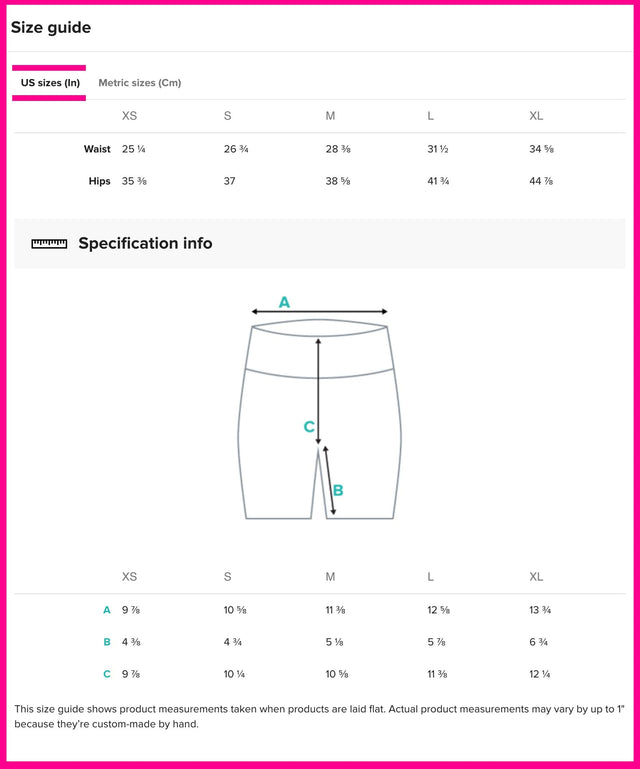This screenshot has width=640, height=769.
Task: Click the size guide disclaimer text
Action: click(x=320, y=716)
